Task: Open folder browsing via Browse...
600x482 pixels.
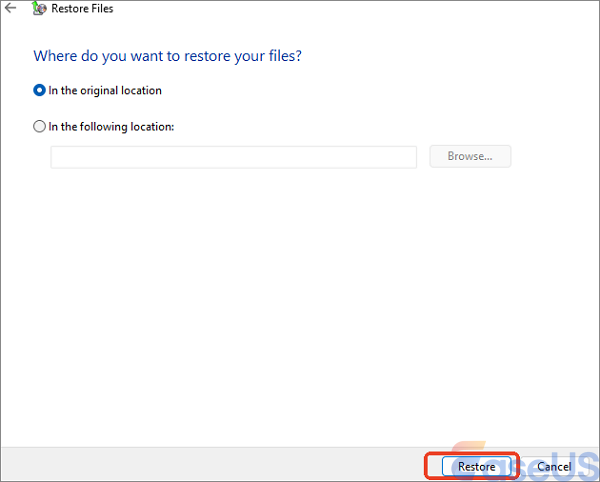Action: pos(470,157)
